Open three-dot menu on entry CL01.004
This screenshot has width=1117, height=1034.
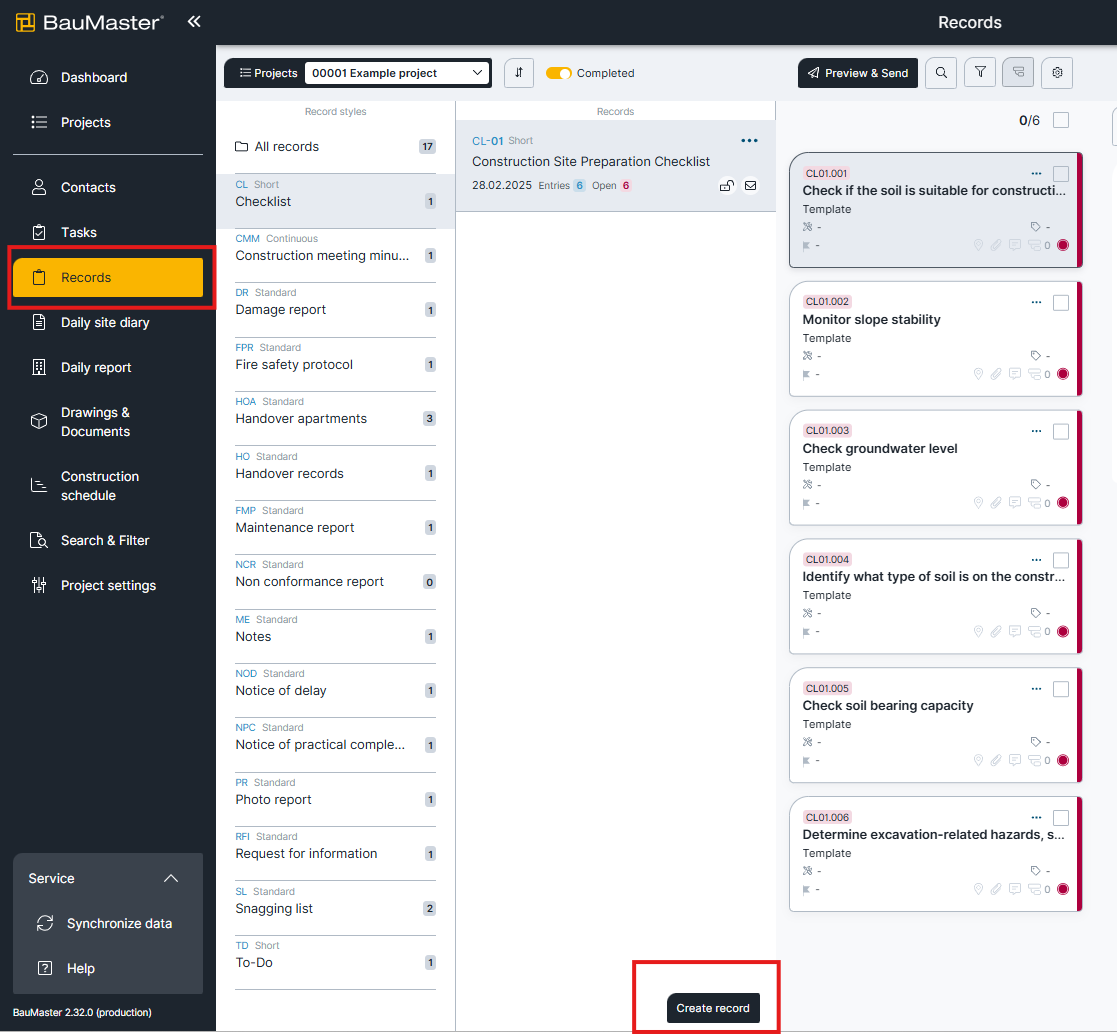[1037, 560]
